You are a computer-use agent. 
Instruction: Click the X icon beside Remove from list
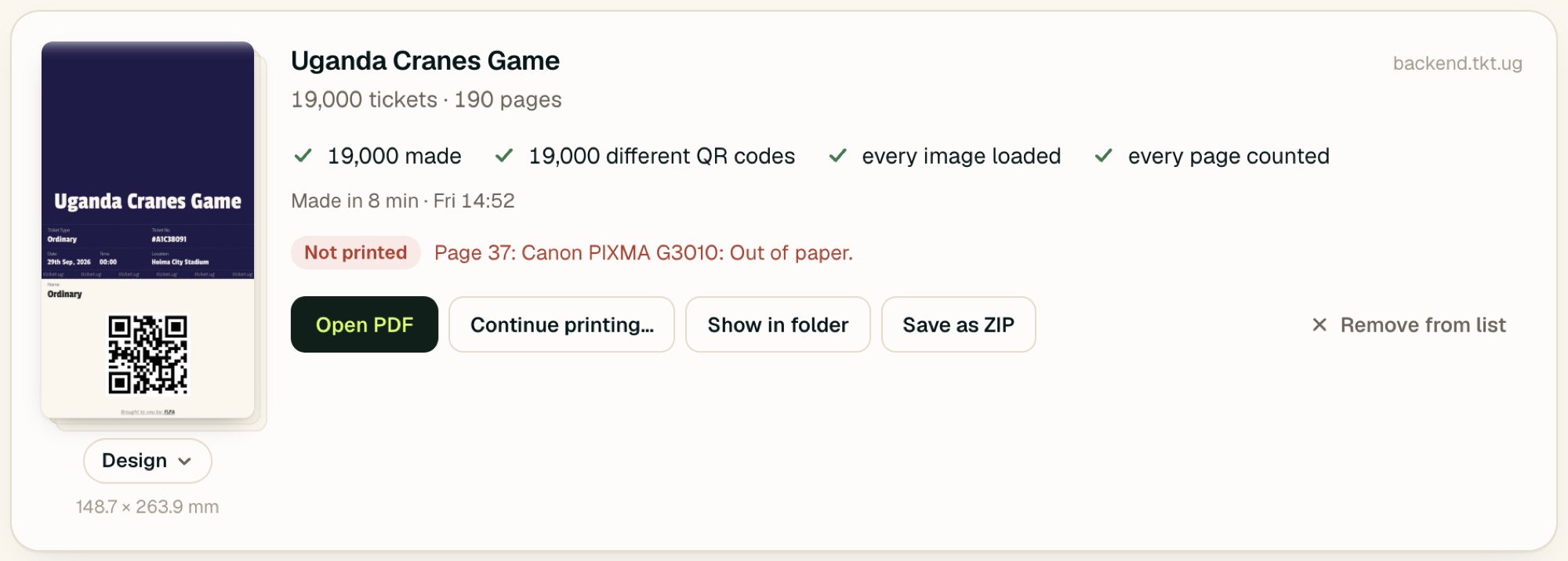point(1319,324)
